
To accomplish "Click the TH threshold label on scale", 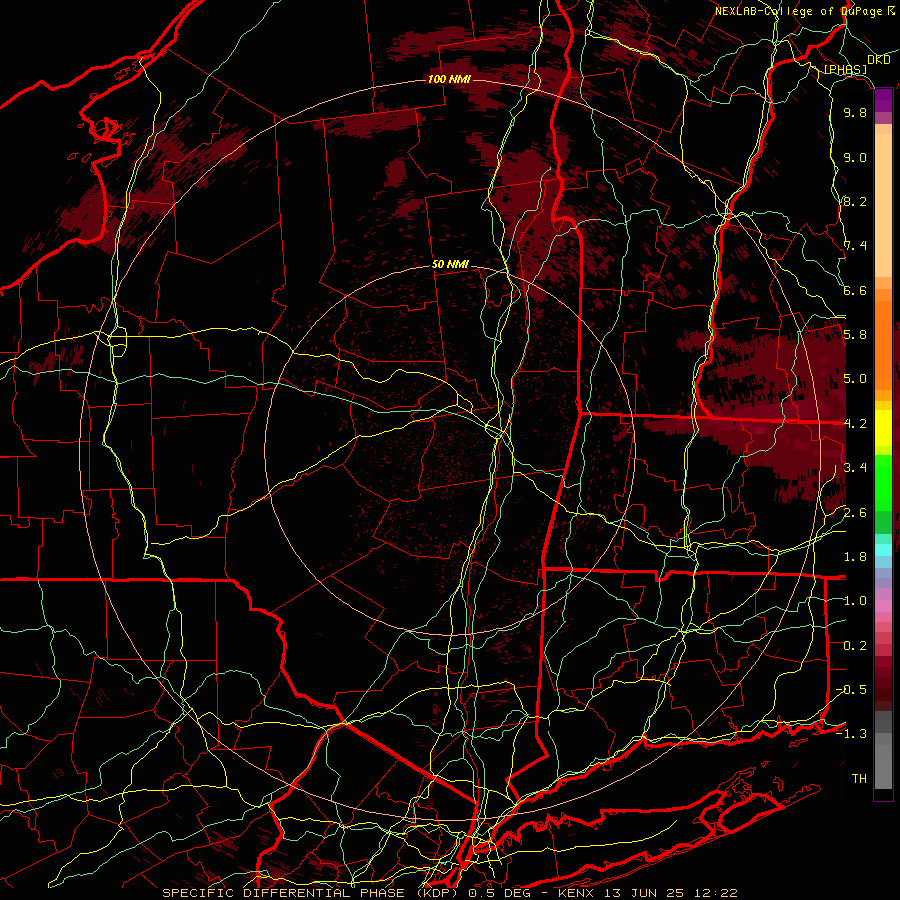I will coord(859,778).
